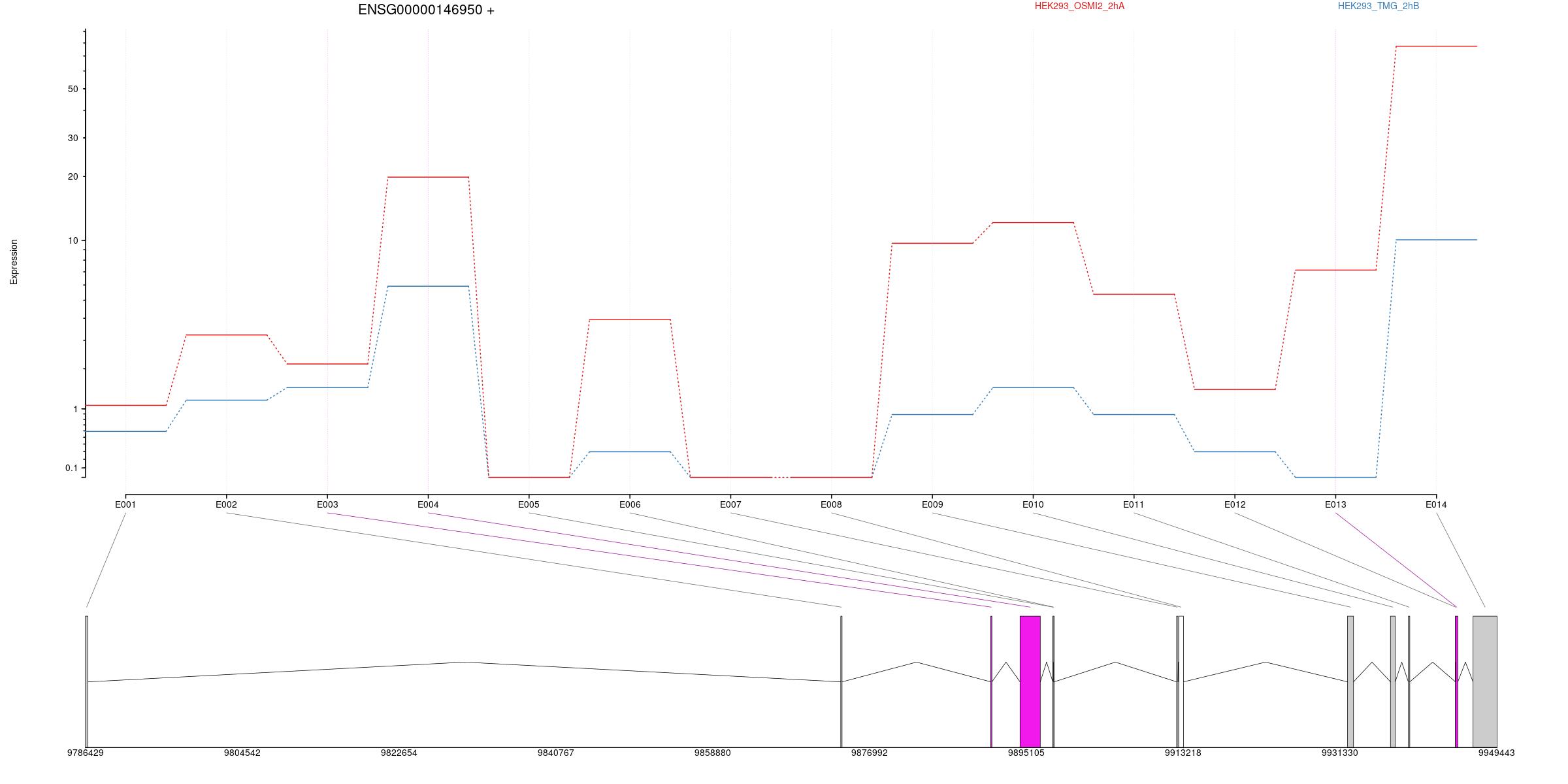The image size is (1568, 784).
Task: Click the blue E010 expression plateau
Action: [x=1033, y=387]
